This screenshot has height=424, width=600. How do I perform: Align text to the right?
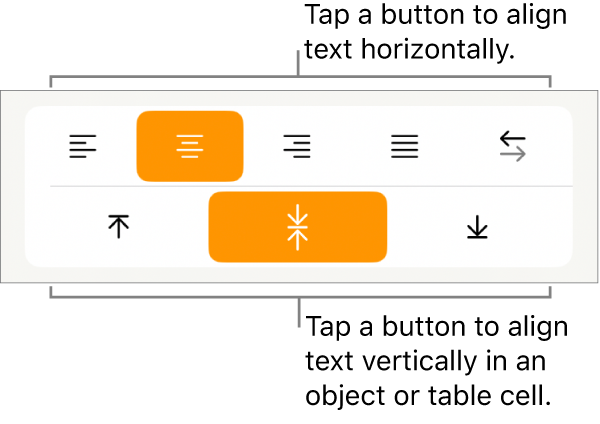(x=296, y=147)
